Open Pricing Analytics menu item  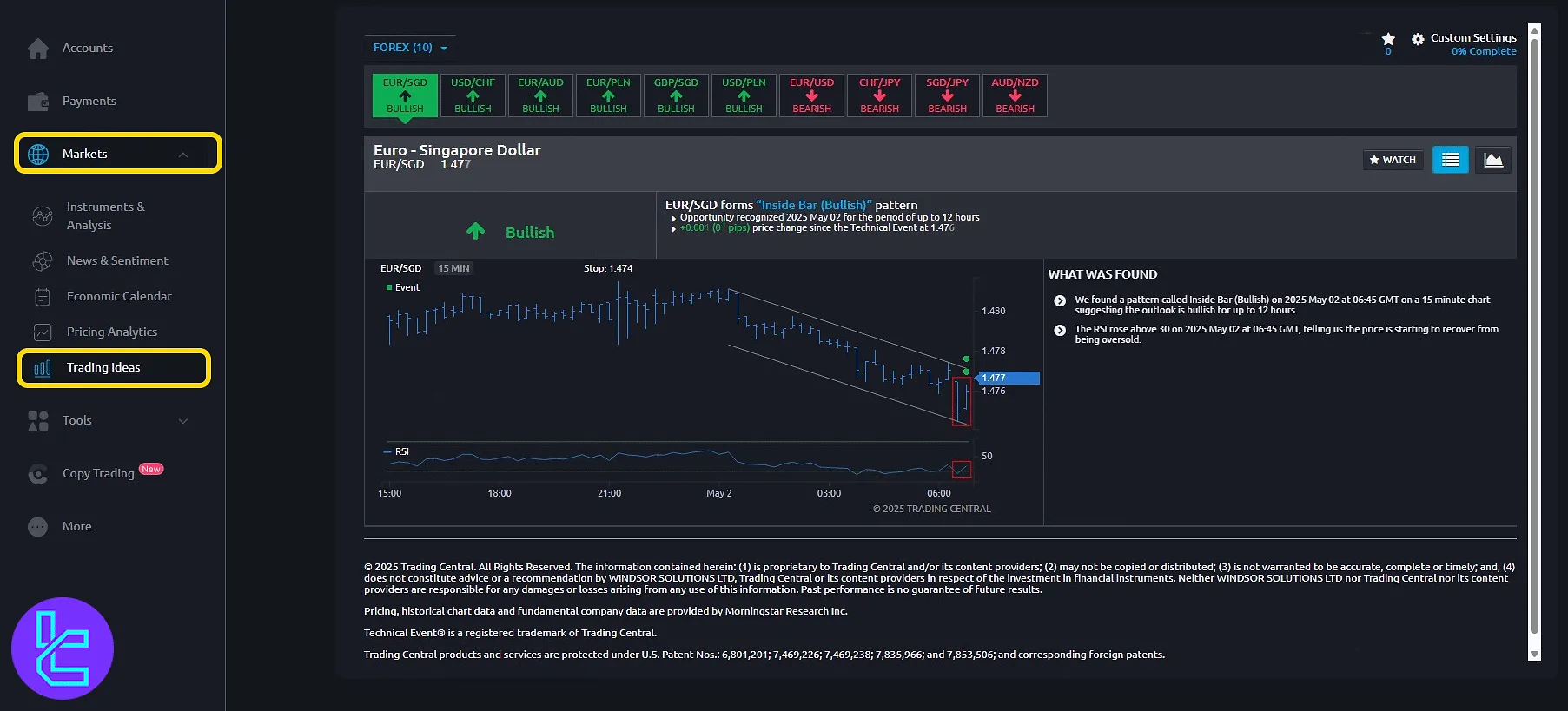112,332
